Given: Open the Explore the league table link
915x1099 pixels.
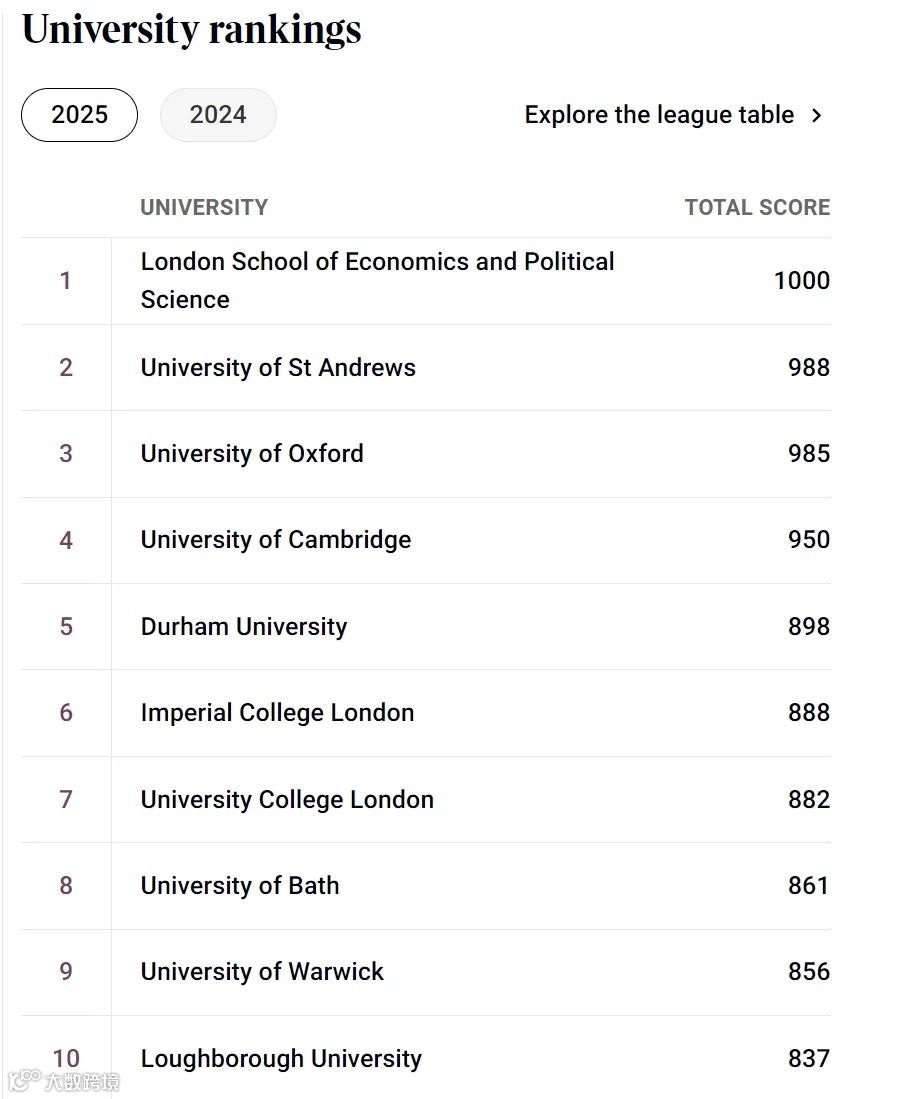Looking at the screenshot, I should 659,115.
